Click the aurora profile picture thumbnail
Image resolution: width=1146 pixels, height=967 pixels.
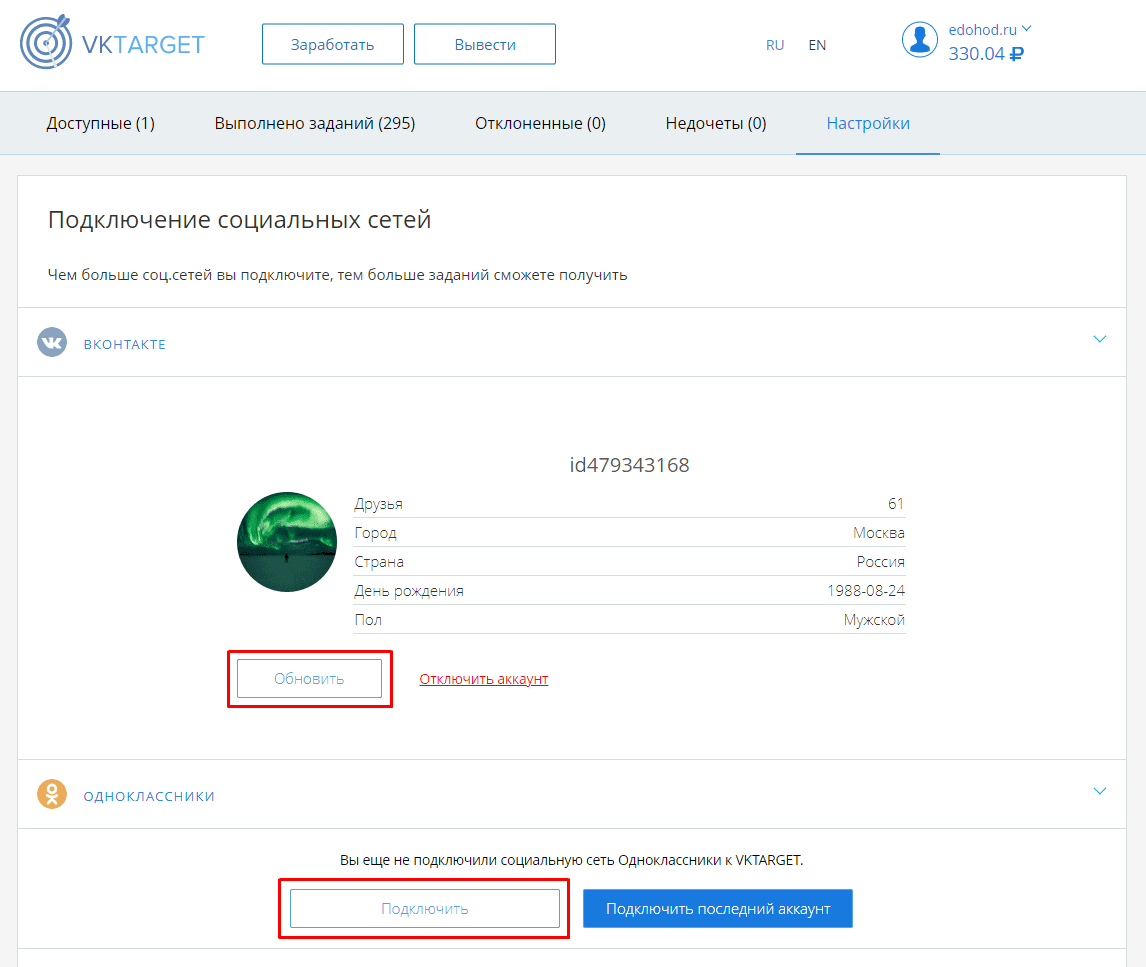(x=287, y=542)
